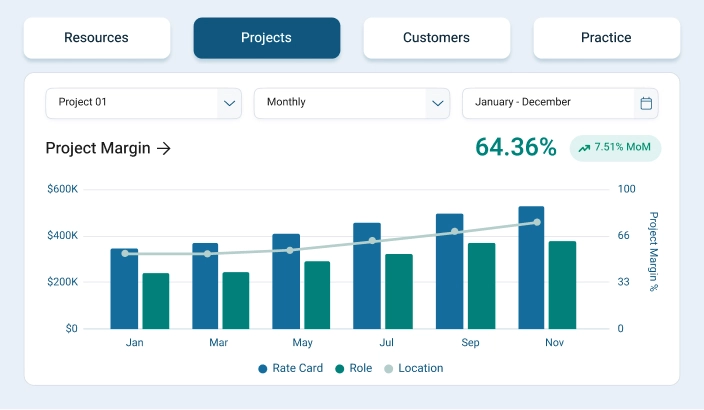Click the Nov green Role bar

(563, 285)
